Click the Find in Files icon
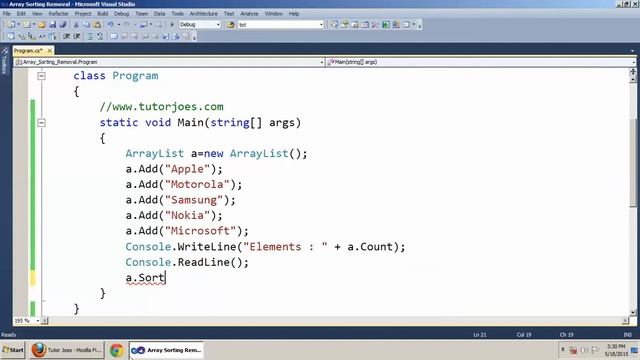The image size is (640, 360). (x=231, y=25)
